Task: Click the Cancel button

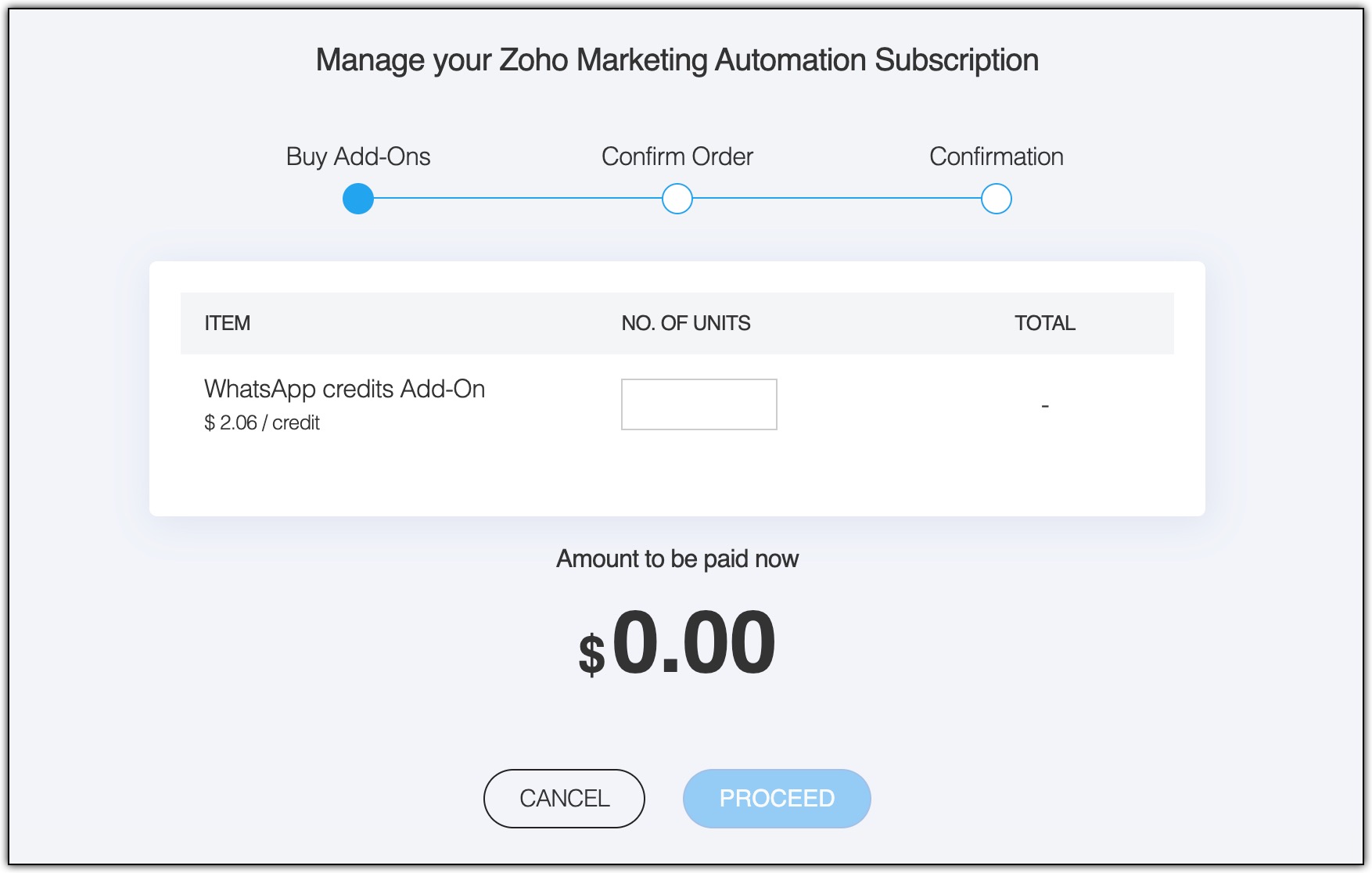Action: click(x=564, y=798)
